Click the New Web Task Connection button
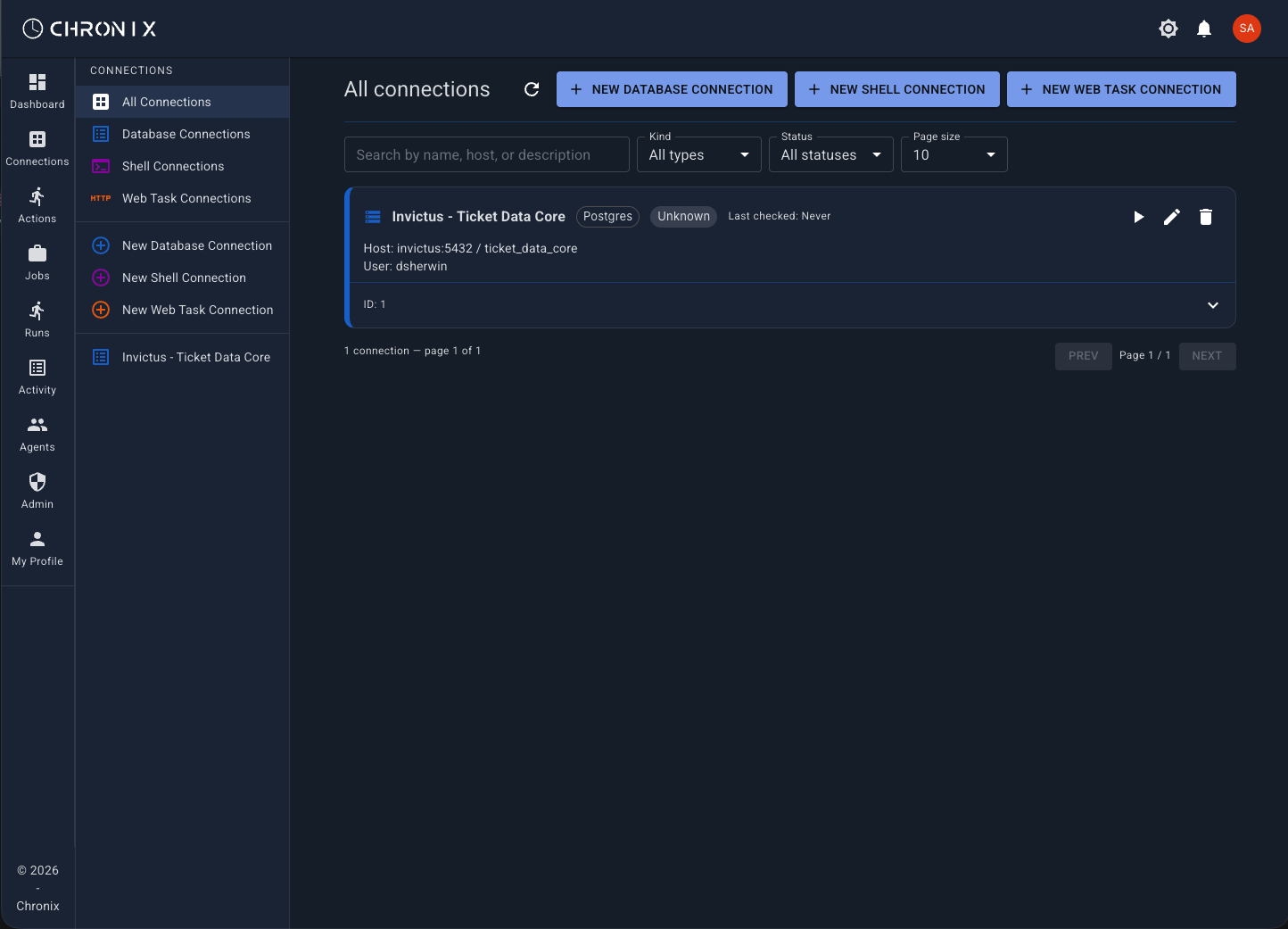The image size is (1288, 929). pyautogui.click(x=1120, y=89)
